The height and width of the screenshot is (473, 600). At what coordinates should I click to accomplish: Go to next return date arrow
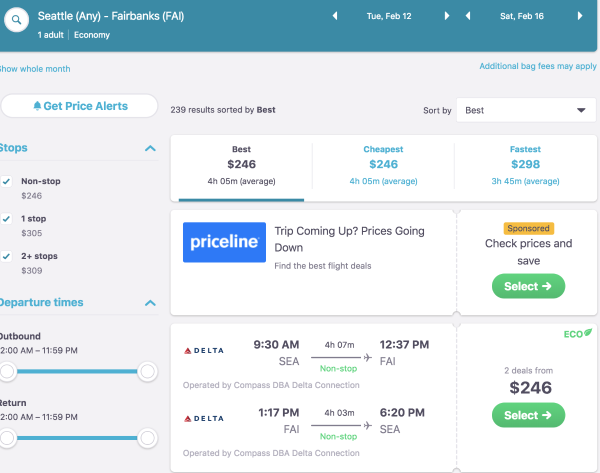coord(580,16)
